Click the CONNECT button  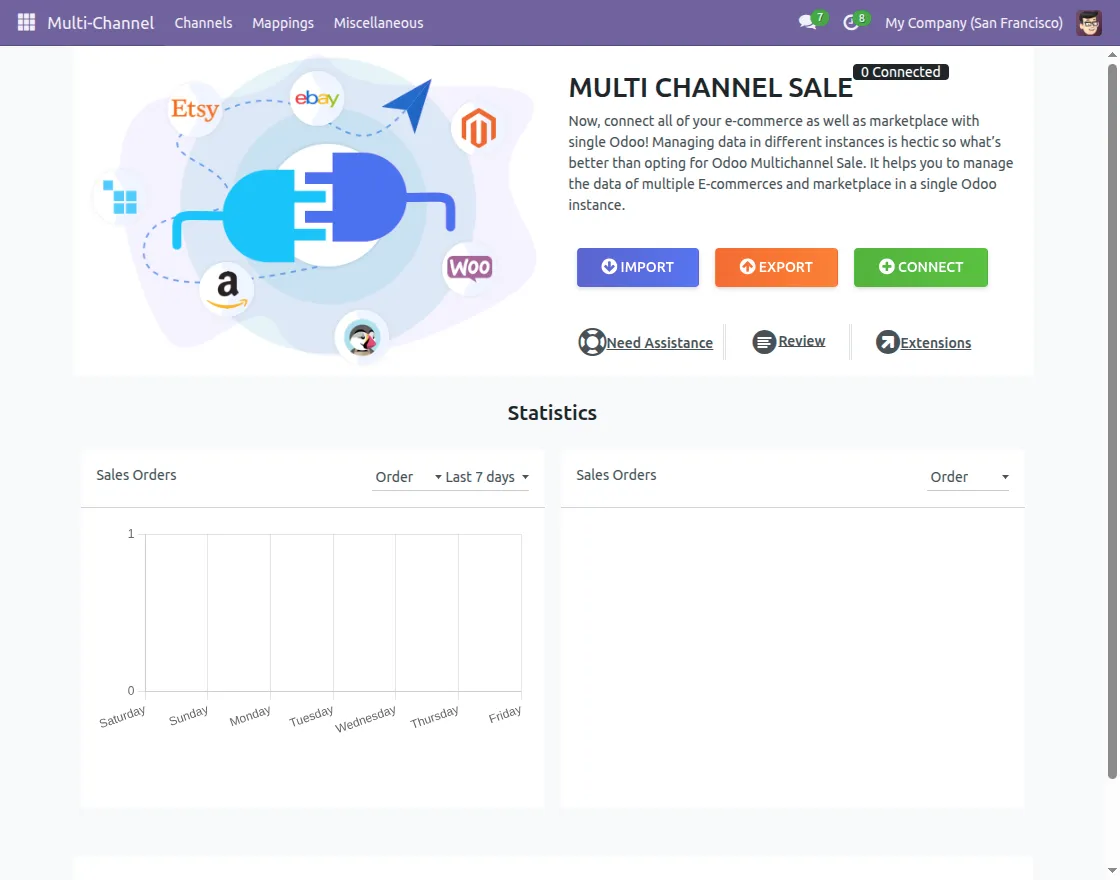point(920,267)
